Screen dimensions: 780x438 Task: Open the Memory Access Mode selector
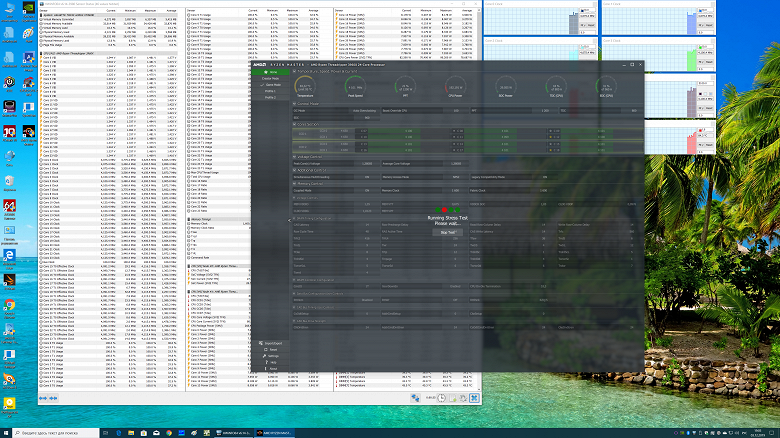456,177
